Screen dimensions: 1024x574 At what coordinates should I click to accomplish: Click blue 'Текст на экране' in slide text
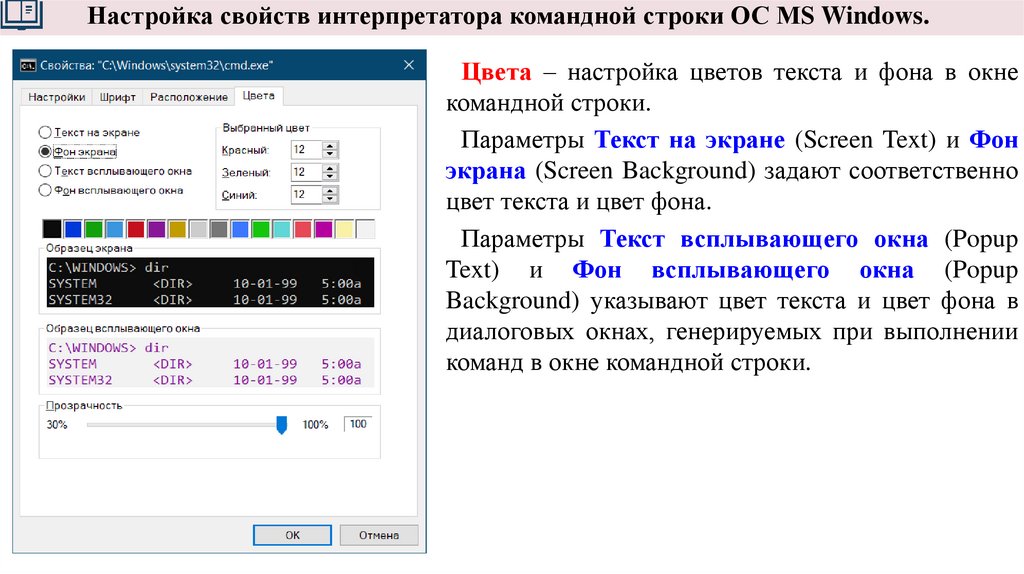(690, 140)
